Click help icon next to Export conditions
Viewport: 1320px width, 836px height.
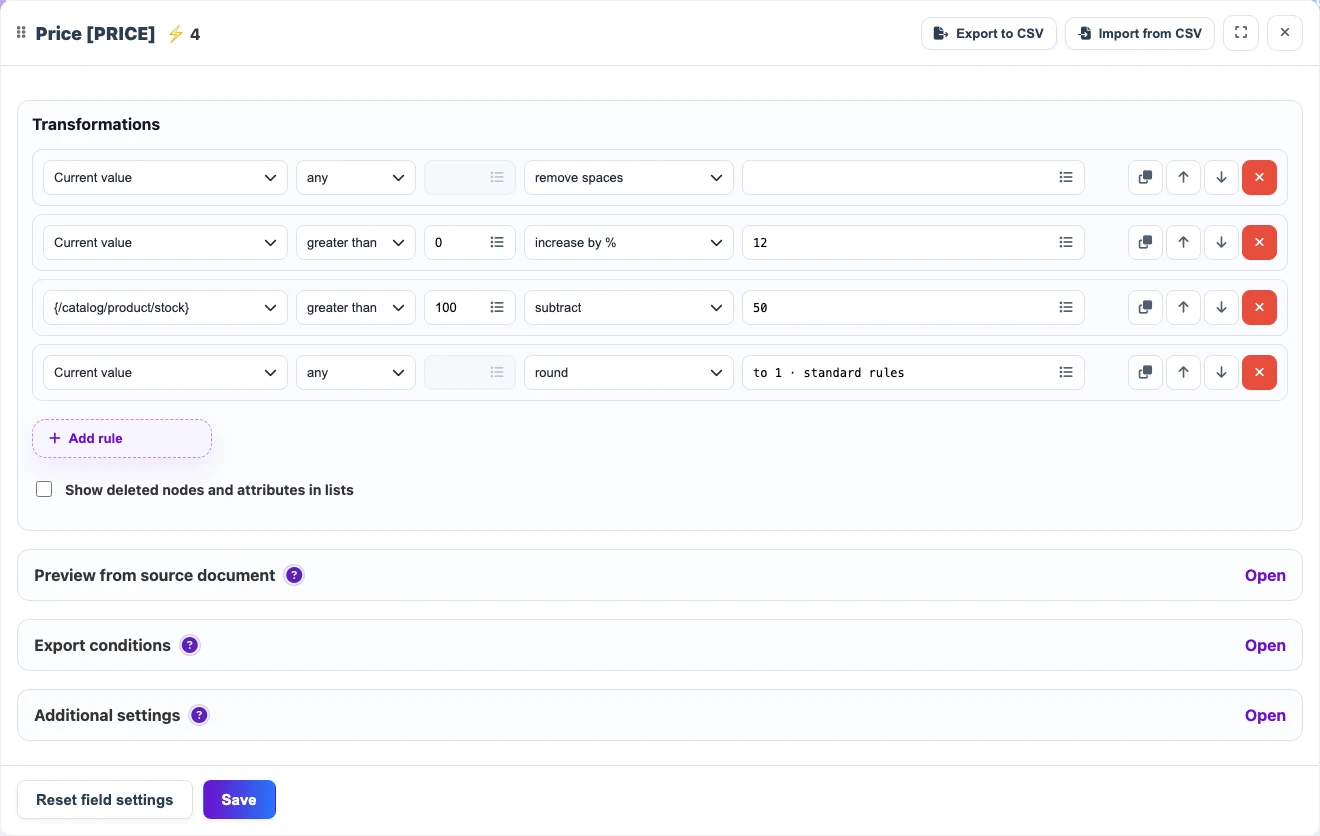coord(190,645)
